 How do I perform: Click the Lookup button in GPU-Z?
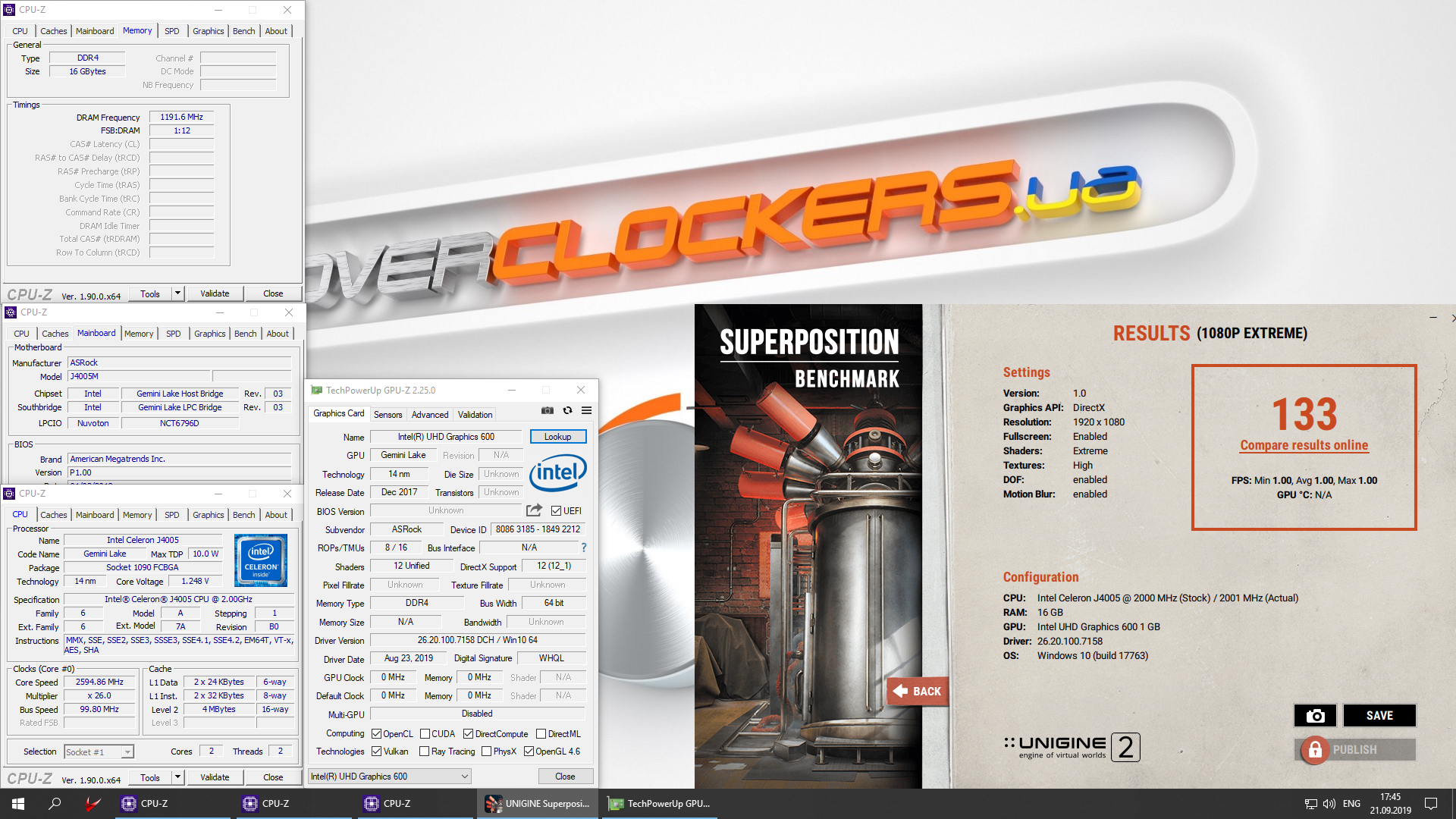(x=558, y=437)
